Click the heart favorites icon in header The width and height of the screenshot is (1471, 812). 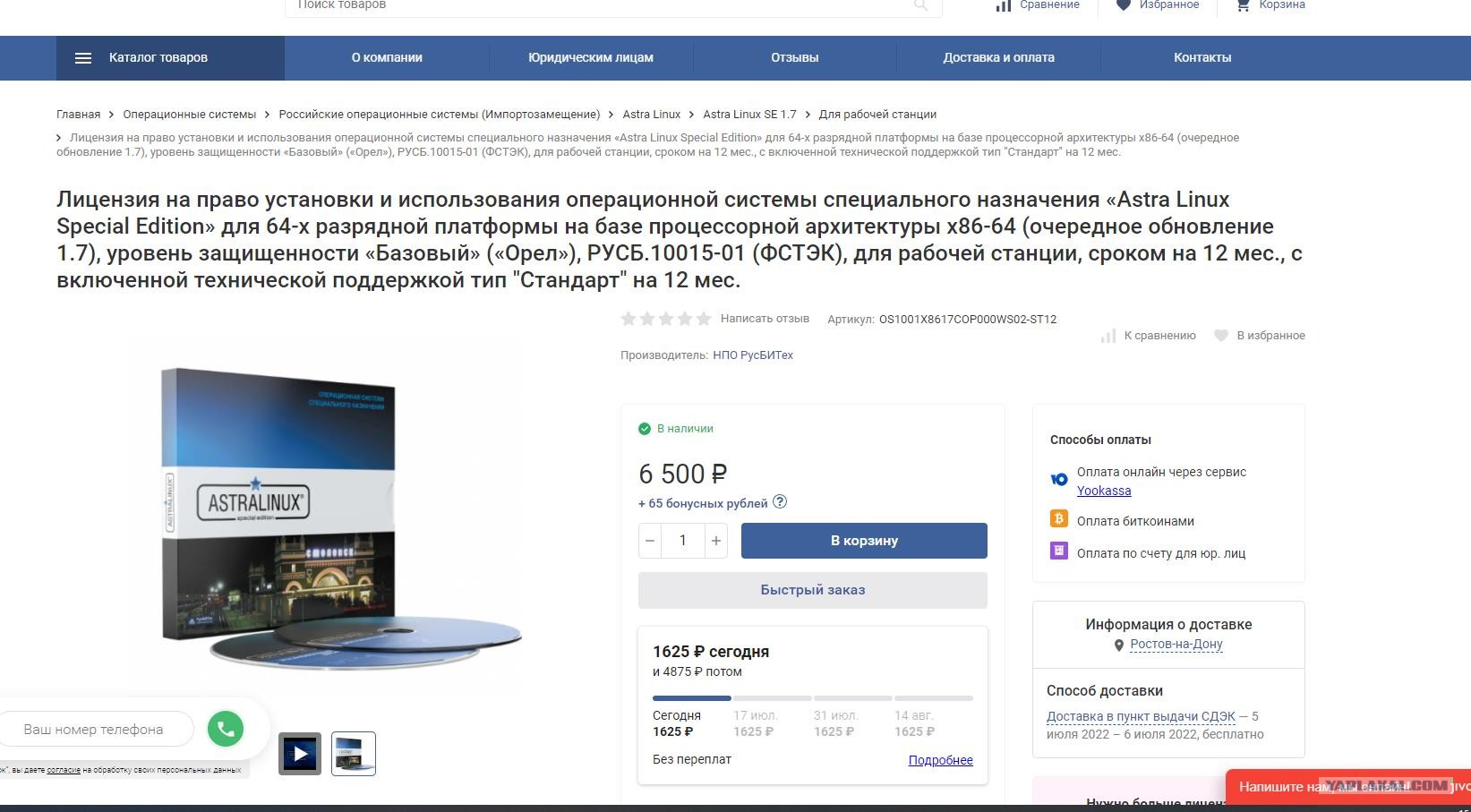[1124, 5]
